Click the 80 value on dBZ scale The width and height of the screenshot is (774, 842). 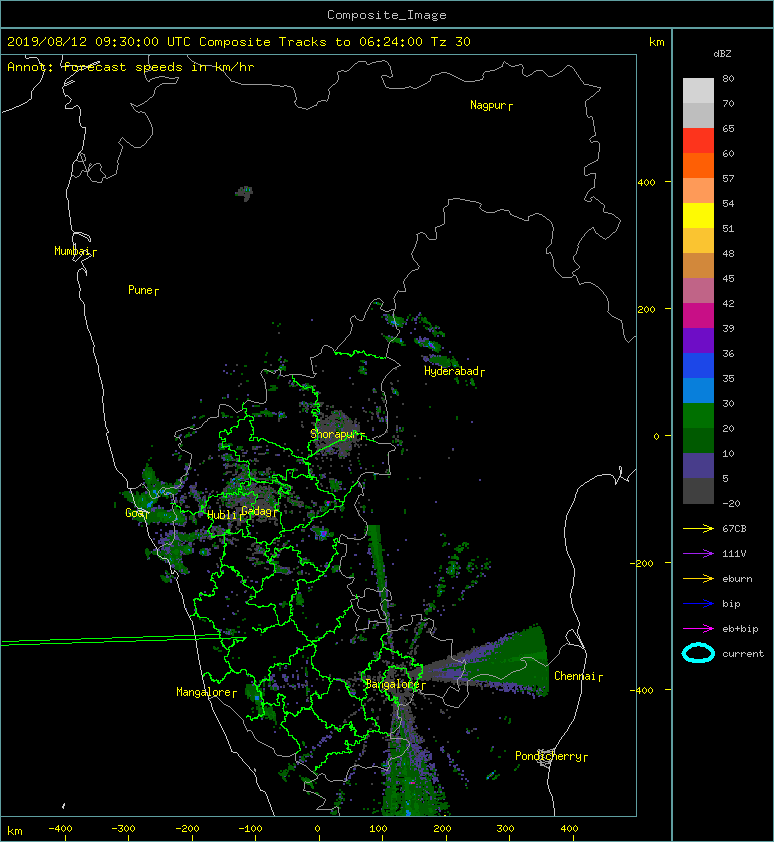coord(728,78)
